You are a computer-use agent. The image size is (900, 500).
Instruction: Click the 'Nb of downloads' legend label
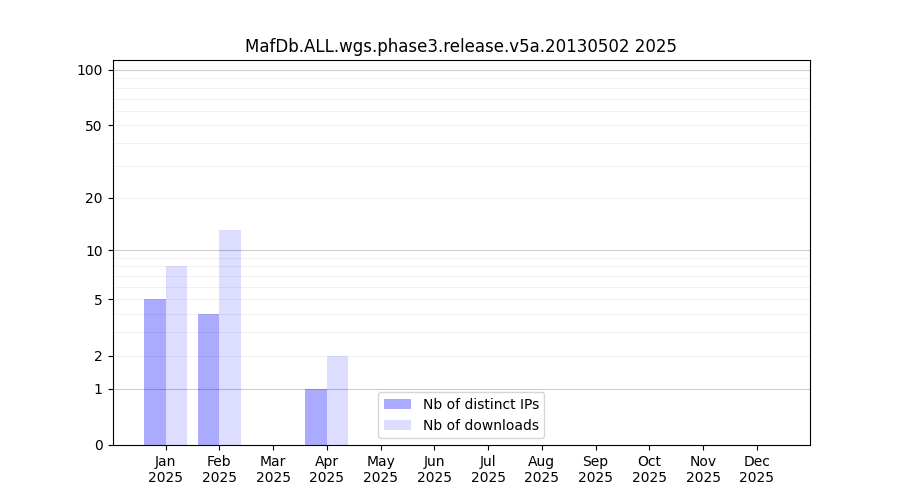480,425
